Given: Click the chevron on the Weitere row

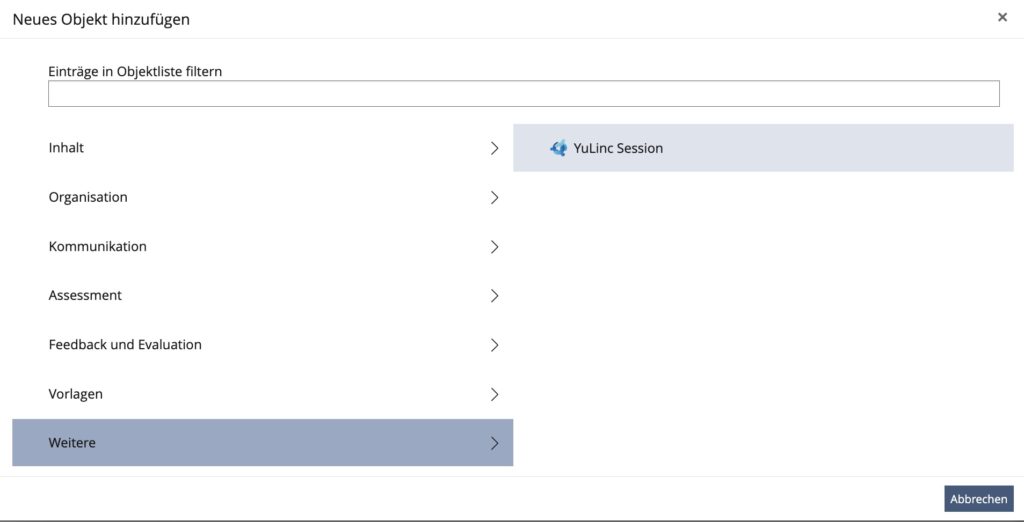Looking at the screenshot, I should pyautogui.click(x=494, y=443).
